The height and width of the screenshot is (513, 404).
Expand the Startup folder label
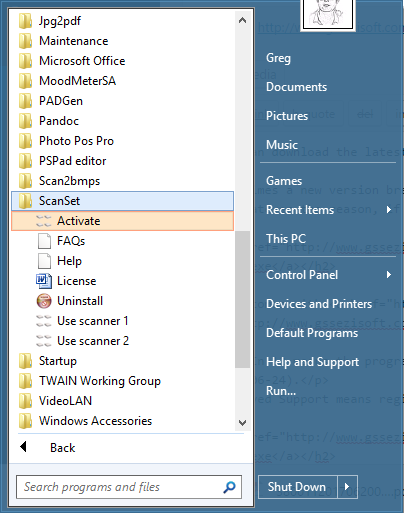[58, 361]
